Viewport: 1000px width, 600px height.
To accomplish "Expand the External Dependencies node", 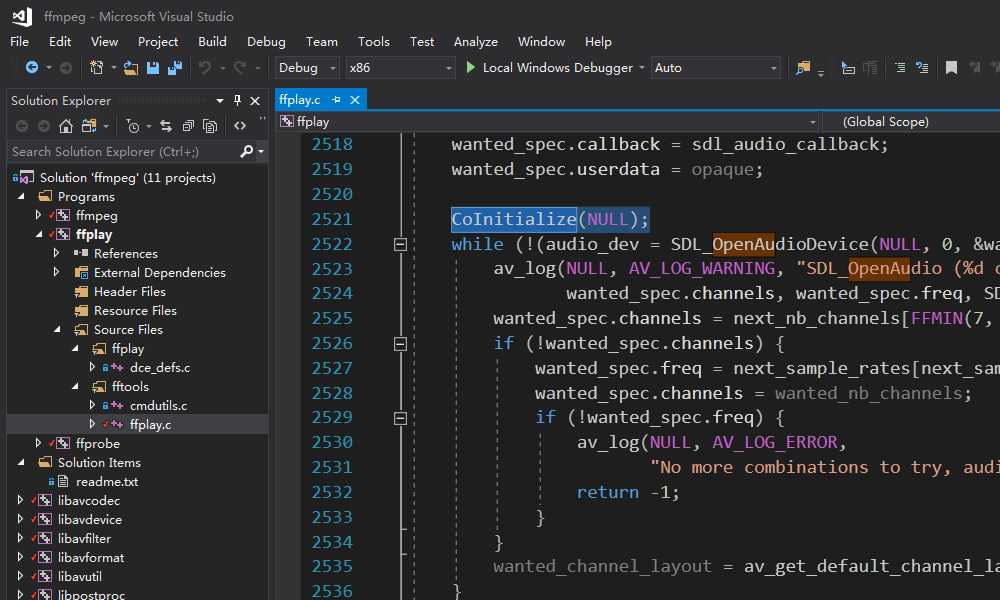I will 56,272.
